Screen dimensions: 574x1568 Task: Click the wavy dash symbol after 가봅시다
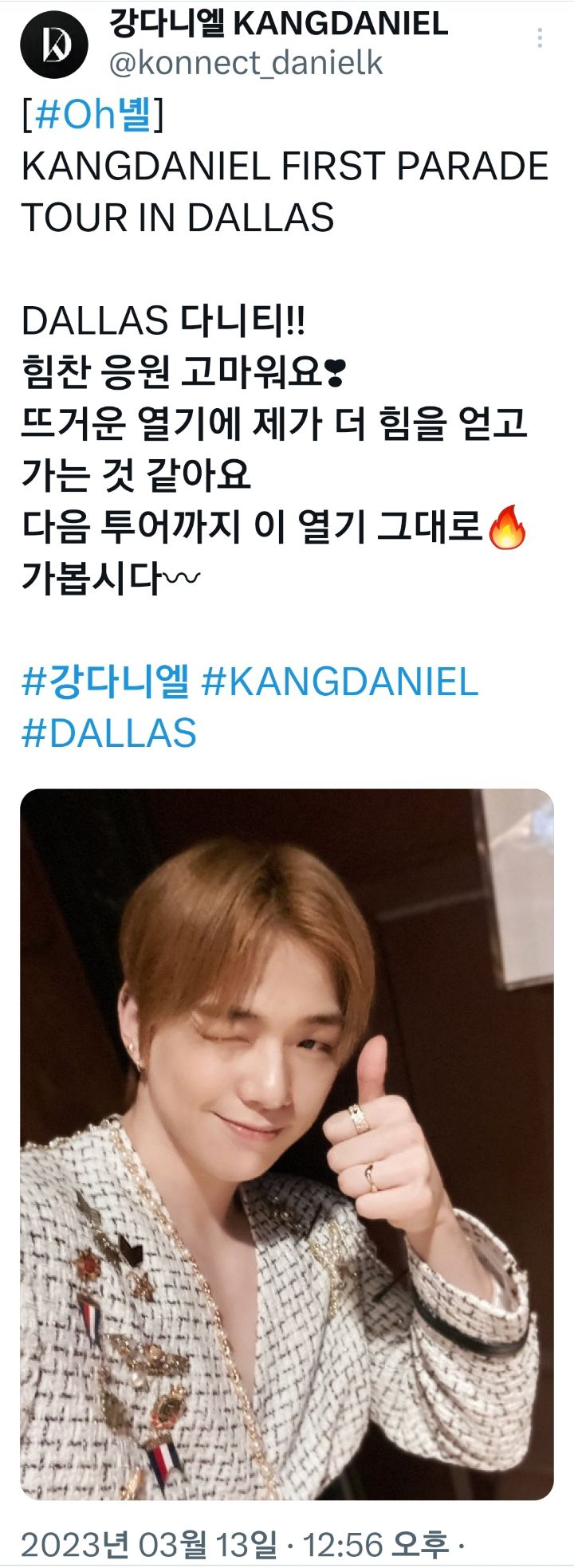(x=183, y=578)
